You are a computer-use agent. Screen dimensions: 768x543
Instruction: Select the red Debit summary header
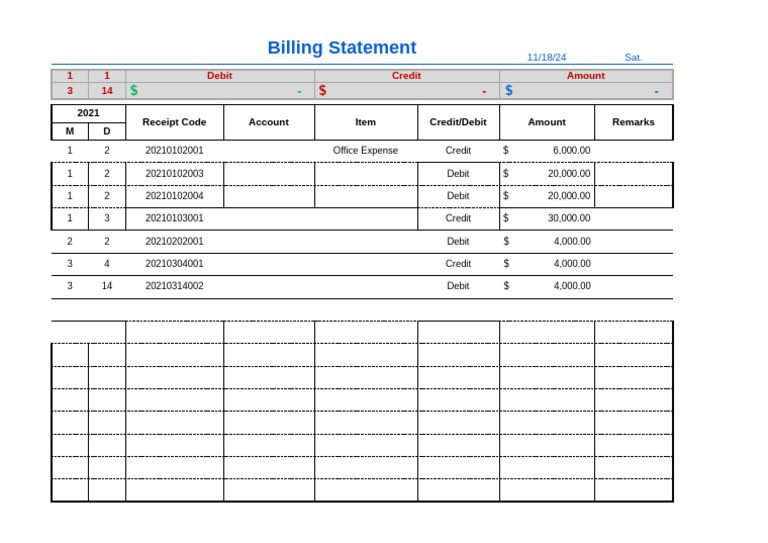pyautogui.click(x=219, y=75)
